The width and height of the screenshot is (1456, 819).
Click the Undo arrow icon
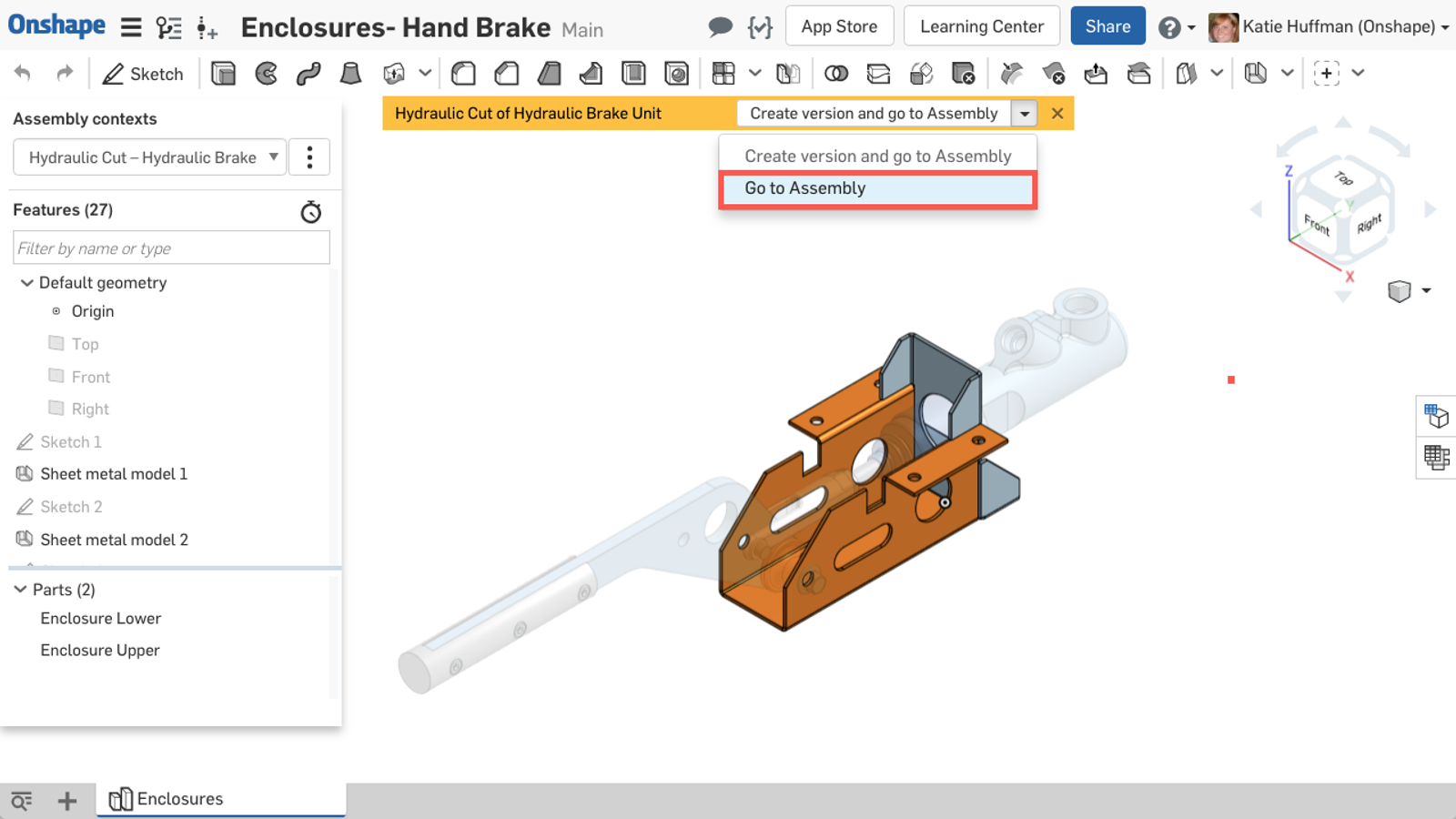coord(23,74)
